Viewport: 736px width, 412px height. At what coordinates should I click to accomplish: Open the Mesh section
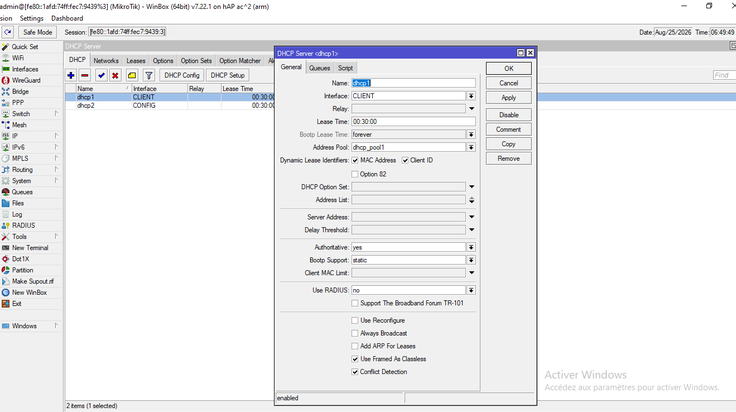tap(19, 125)
